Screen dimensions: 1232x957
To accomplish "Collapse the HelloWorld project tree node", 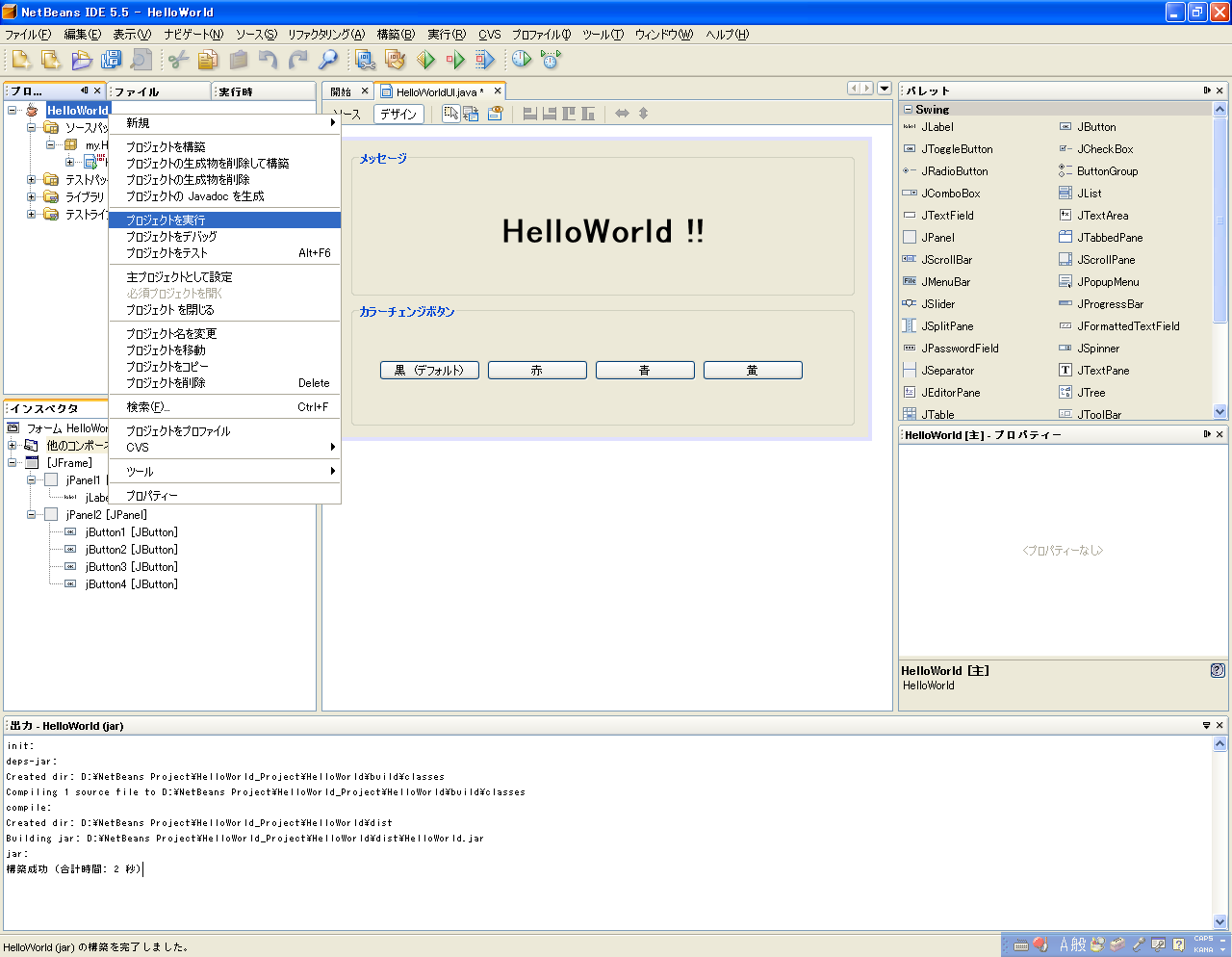I will tap(13, 110).
